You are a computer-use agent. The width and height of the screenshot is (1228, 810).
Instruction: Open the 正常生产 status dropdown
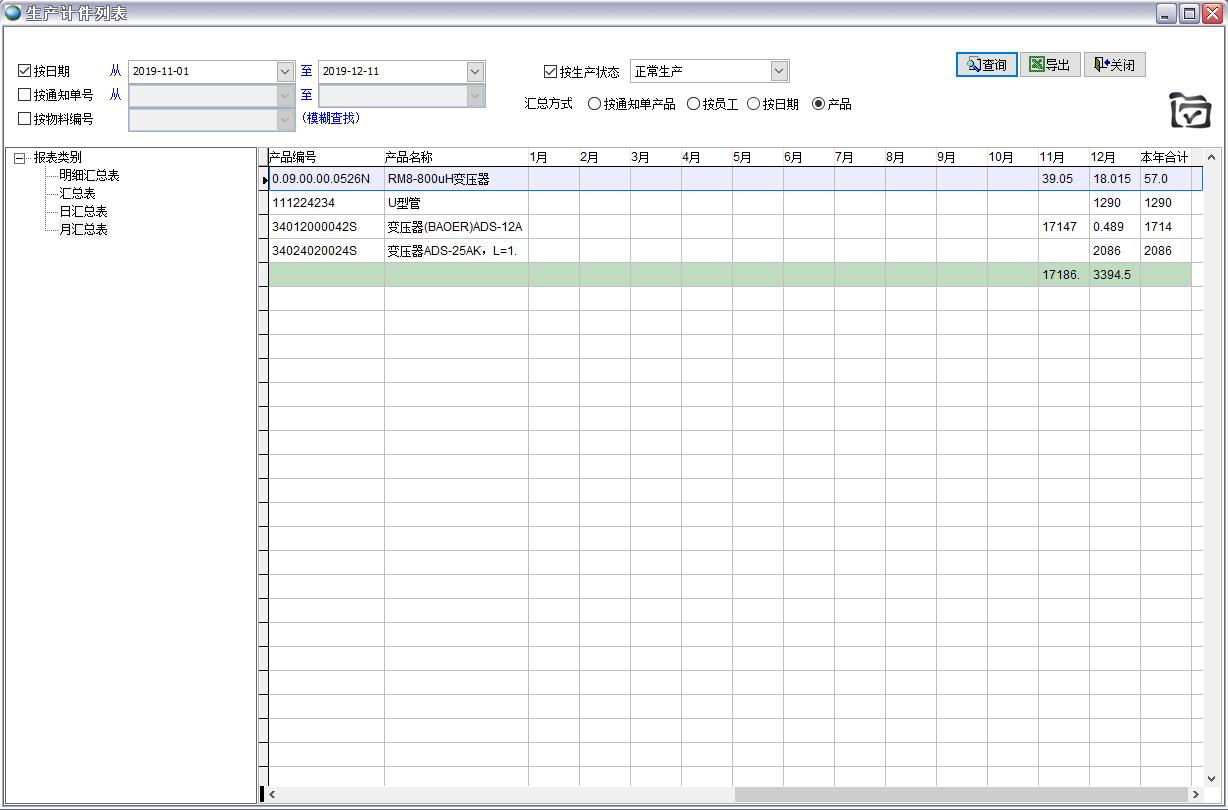(x=779, y=72)
